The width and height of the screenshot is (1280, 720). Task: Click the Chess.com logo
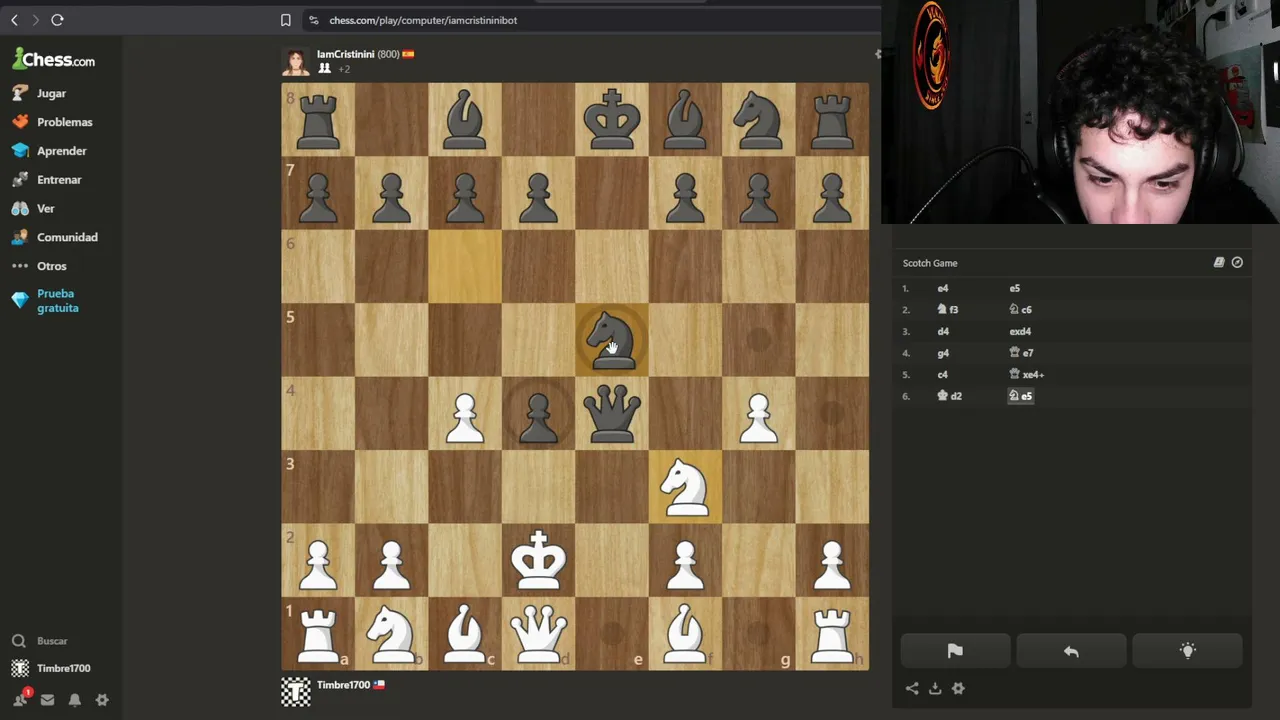tap(54, 59)
